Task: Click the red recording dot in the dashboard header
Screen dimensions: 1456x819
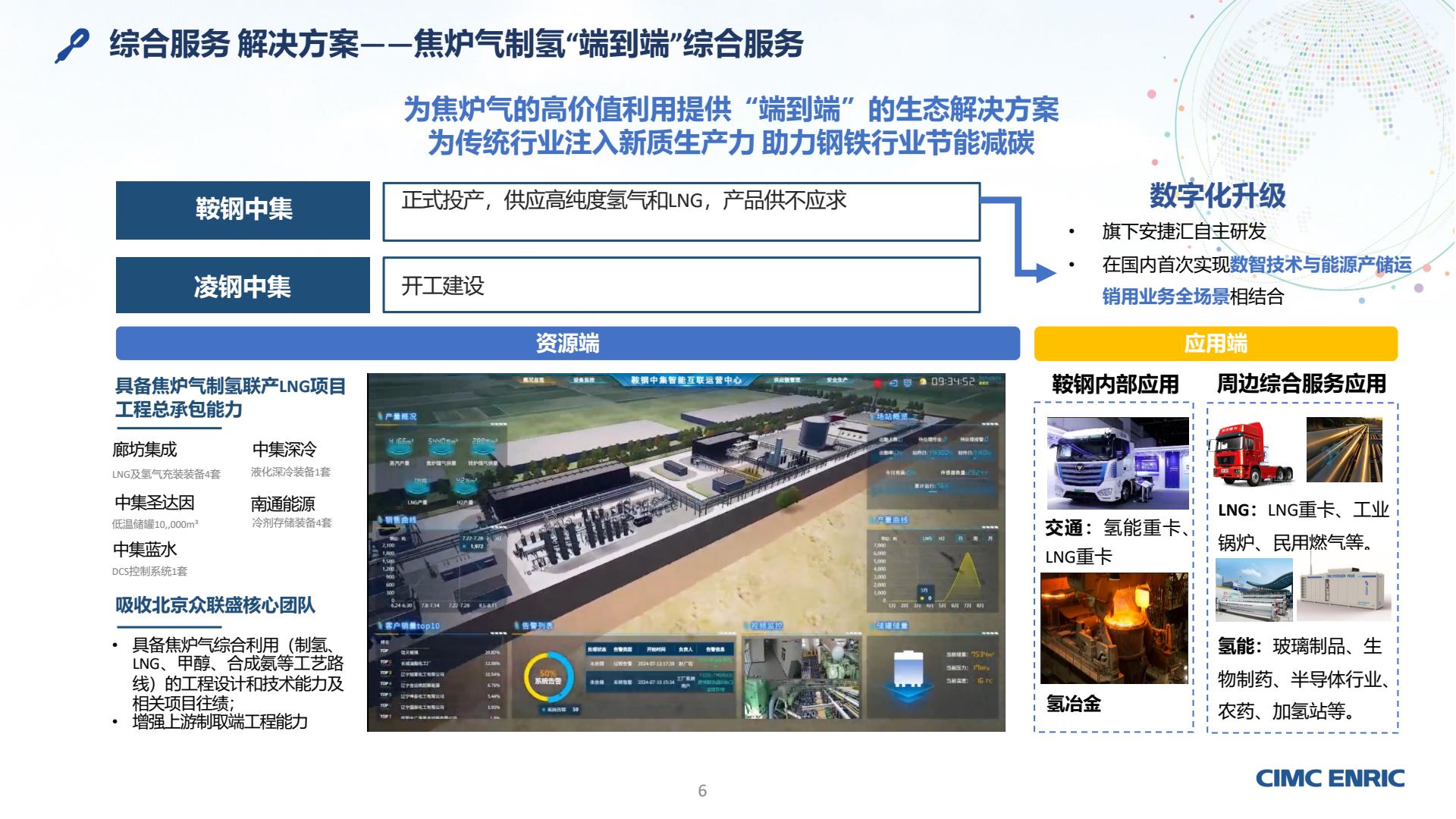Action: tap(877, 384)
